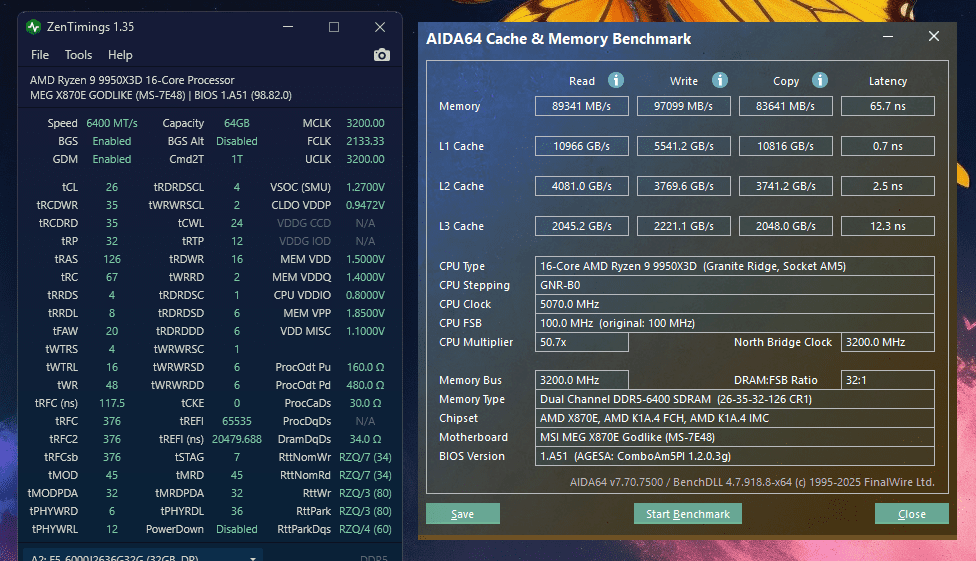Screen dimensions: 976x561
Task: Click the tCL value 26
Action: tap(112, 187)
